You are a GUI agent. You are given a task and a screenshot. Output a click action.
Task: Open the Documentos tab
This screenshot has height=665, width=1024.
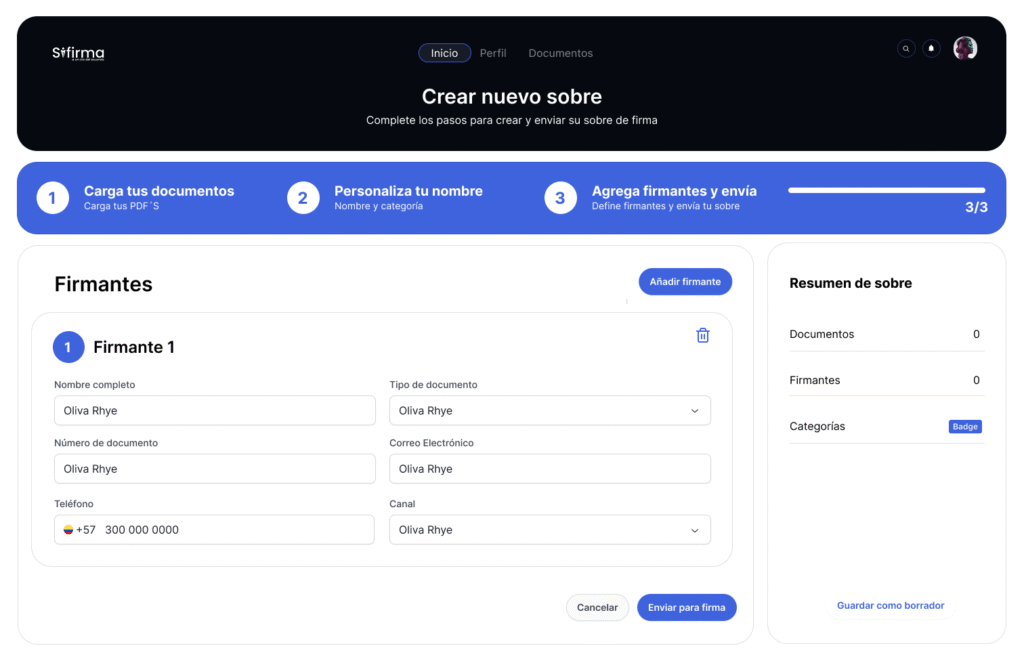click(x=560, y=53)
